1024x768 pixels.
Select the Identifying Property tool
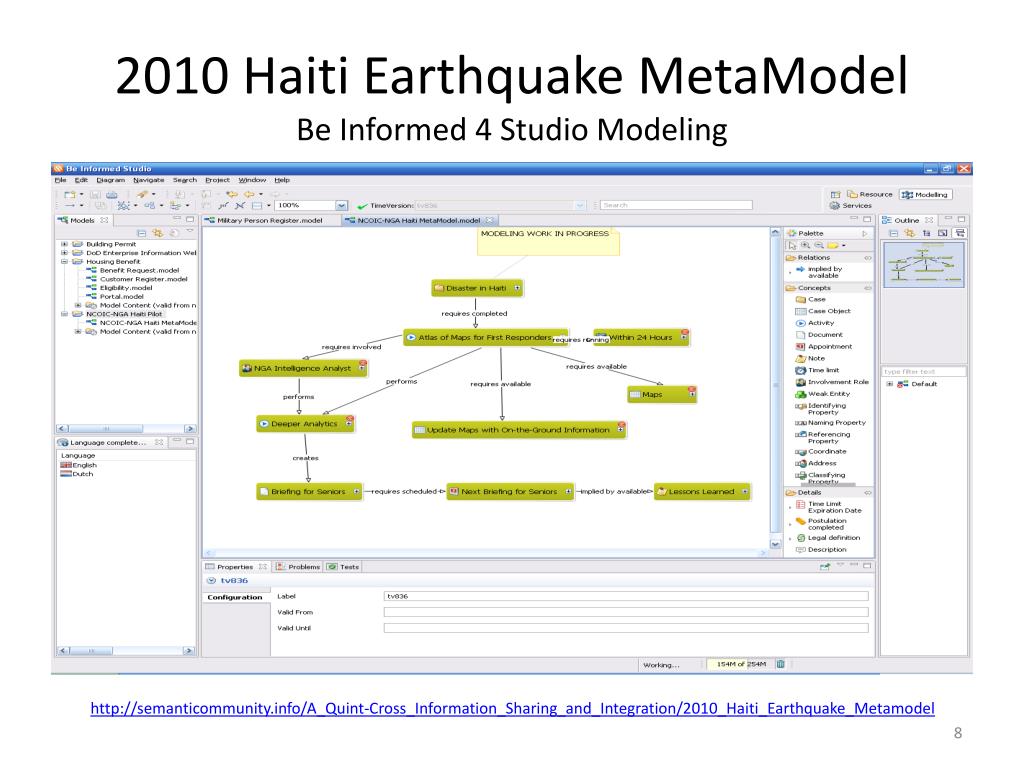point(820,409)
